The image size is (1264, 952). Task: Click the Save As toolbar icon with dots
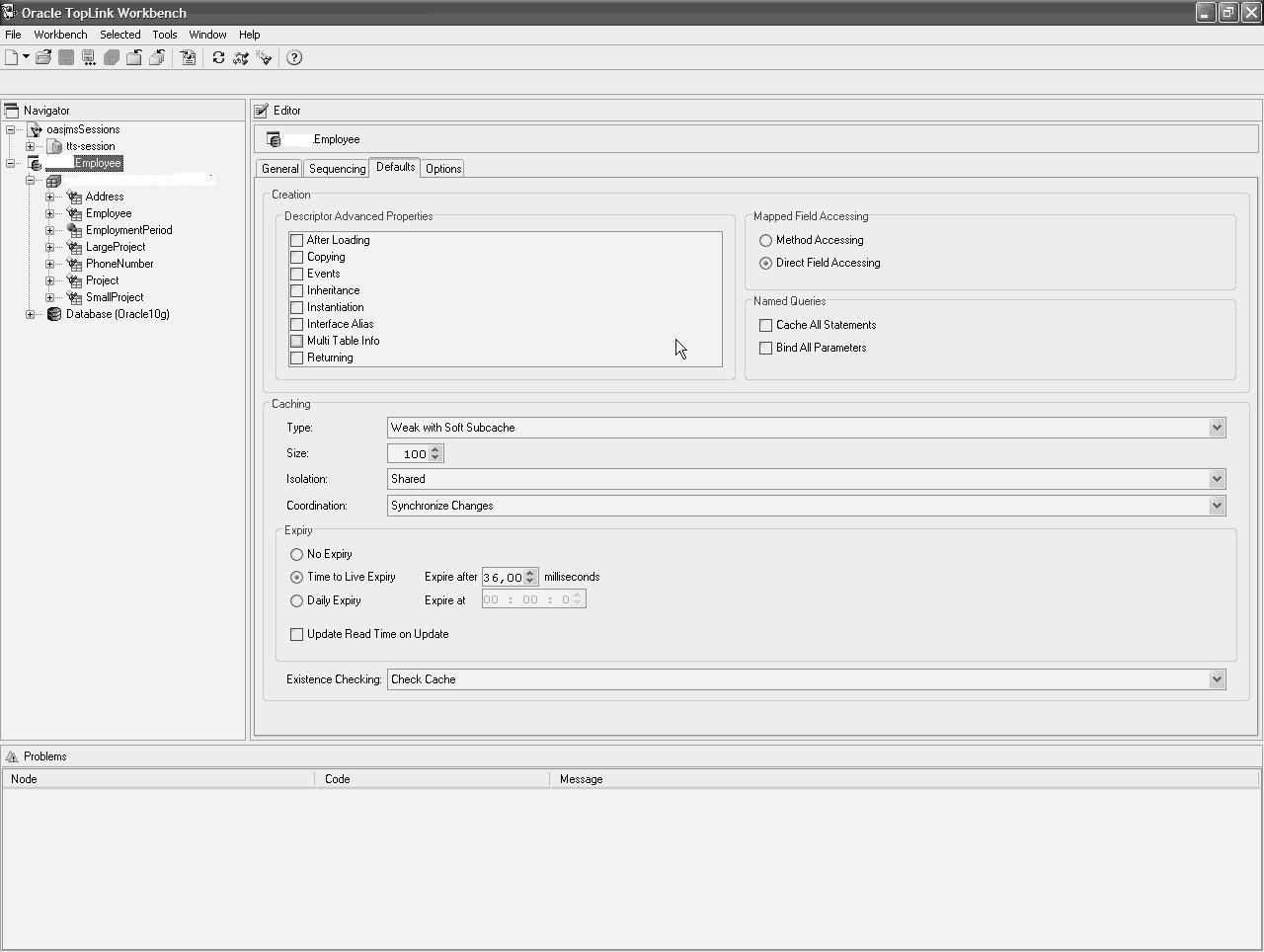pos(89,57)
